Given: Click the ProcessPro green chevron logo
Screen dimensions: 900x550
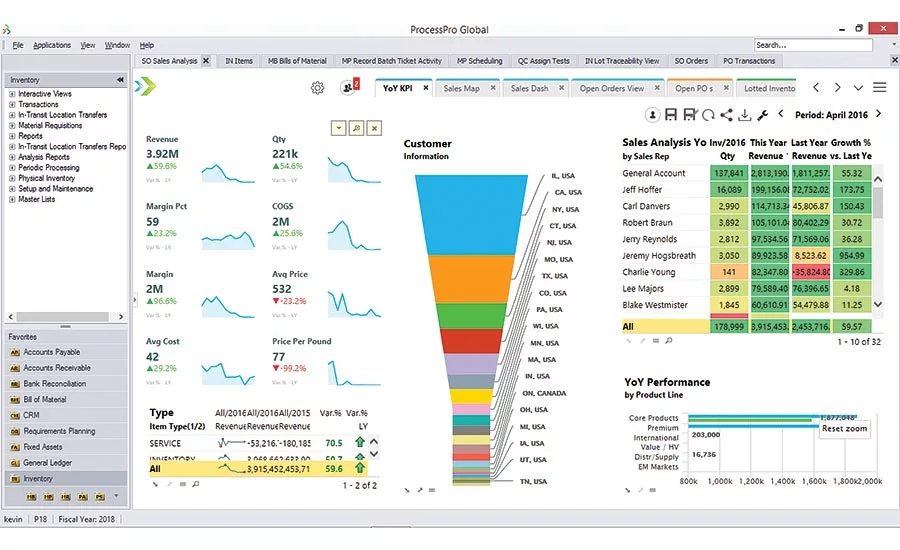Looking at the screenshot, I should point(146,87).
